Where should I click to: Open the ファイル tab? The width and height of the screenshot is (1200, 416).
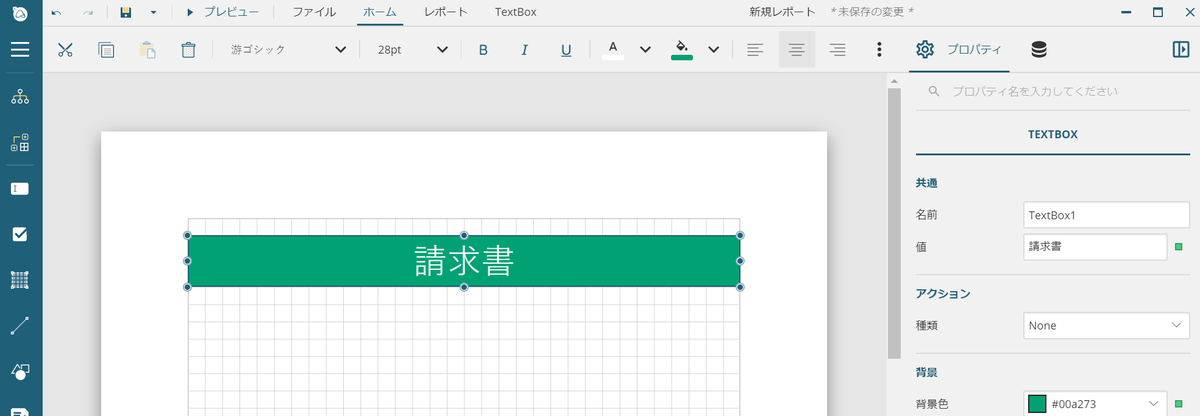[x=314, y=12]
